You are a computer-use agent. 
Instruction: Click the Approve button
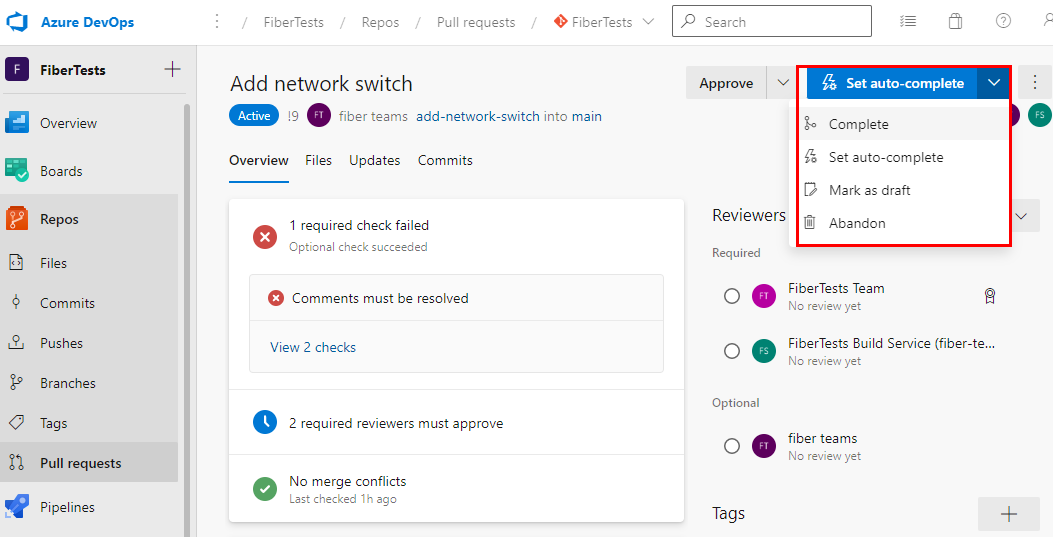[x=726, y=83]
